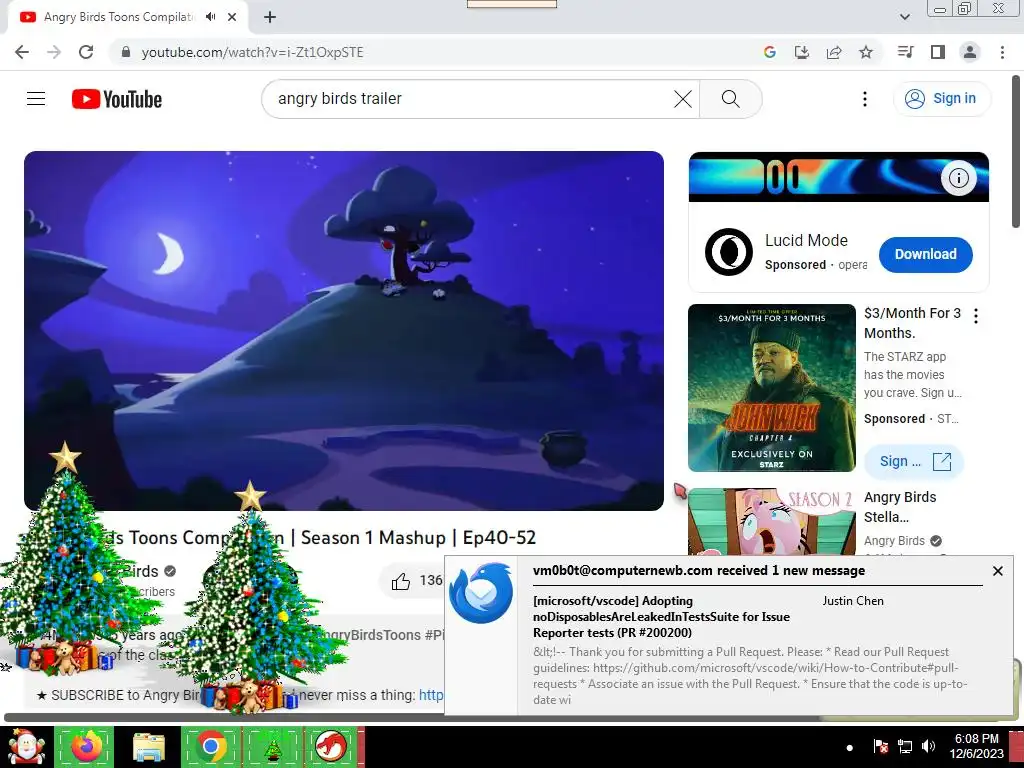This screenshot has width=1024, height=768.
Task: Reload the YouTube page
Action: [x=86, y=52]
